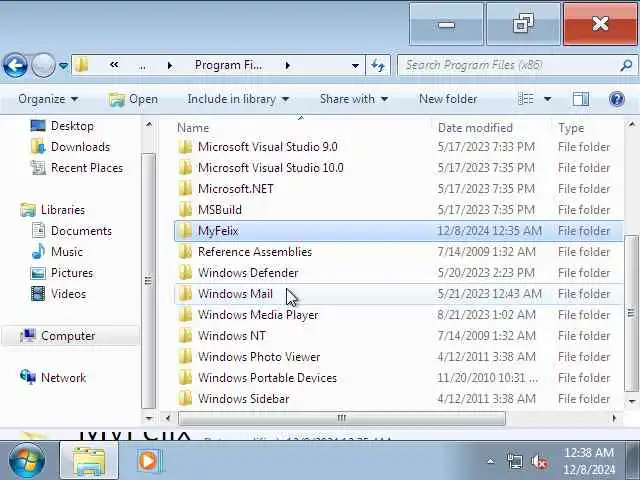Toggle the preview pane

[x=580, y=99]
